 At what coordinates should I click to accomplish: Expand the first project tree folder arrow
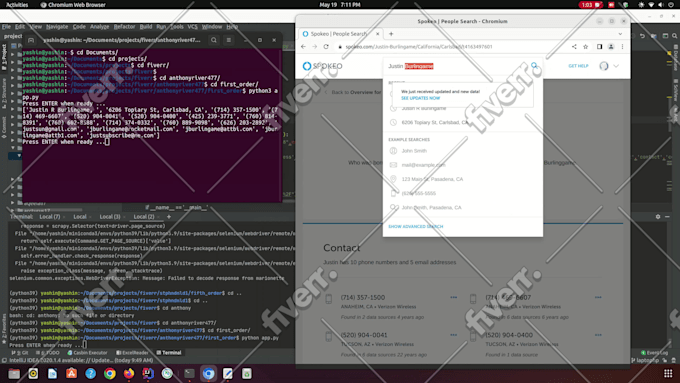click(x=13, y=55)
